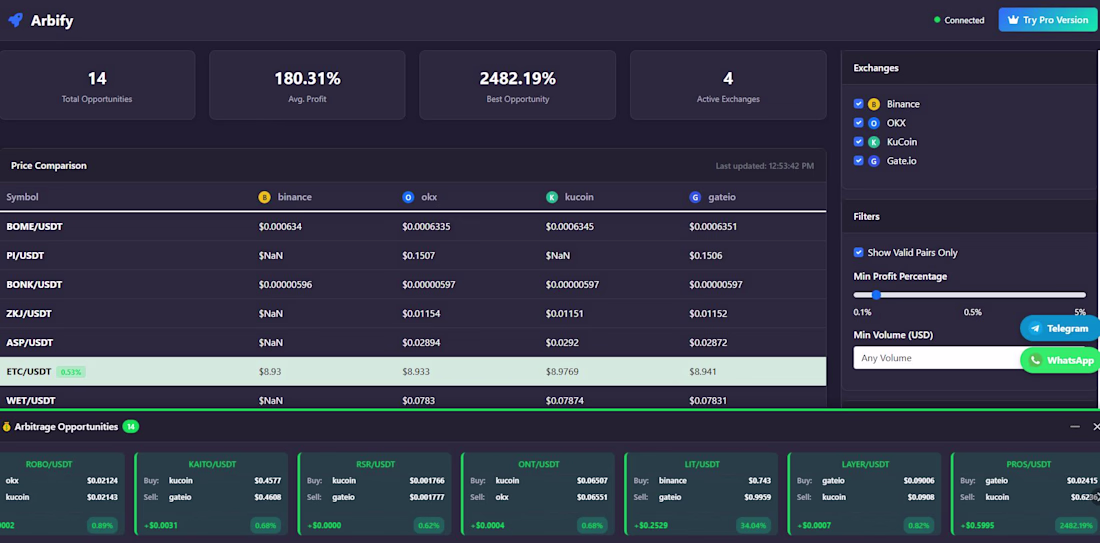Image resolution: width=1100 pixels, height=543 pixels.
Task: Click the KuCoin icon in Exchanges list
Action: pyautogui.click(x=873, y=142)
